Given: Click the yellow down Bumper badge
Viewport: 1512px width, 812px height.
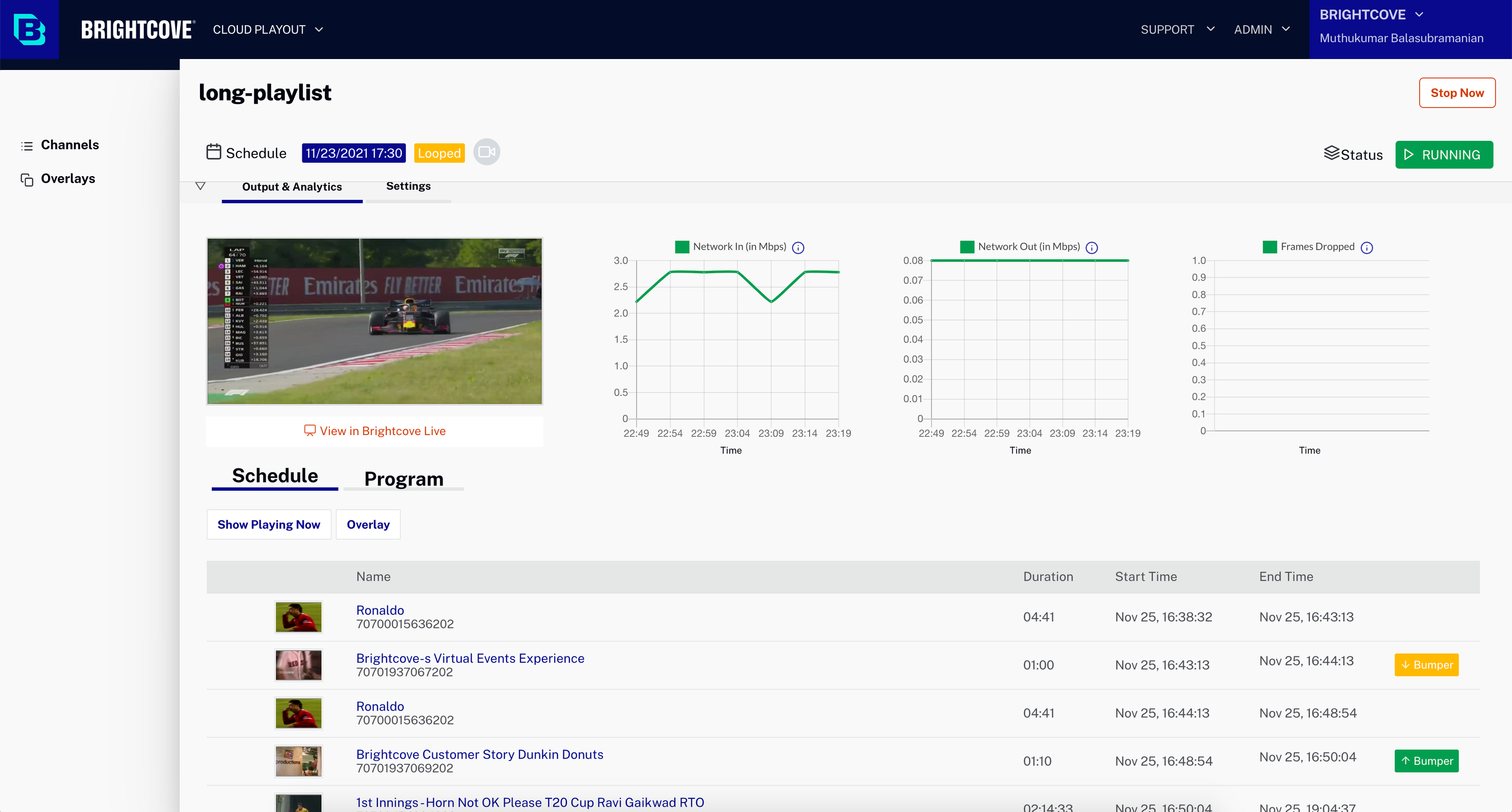Looking at the screenshot, I should click(1426, 666).
